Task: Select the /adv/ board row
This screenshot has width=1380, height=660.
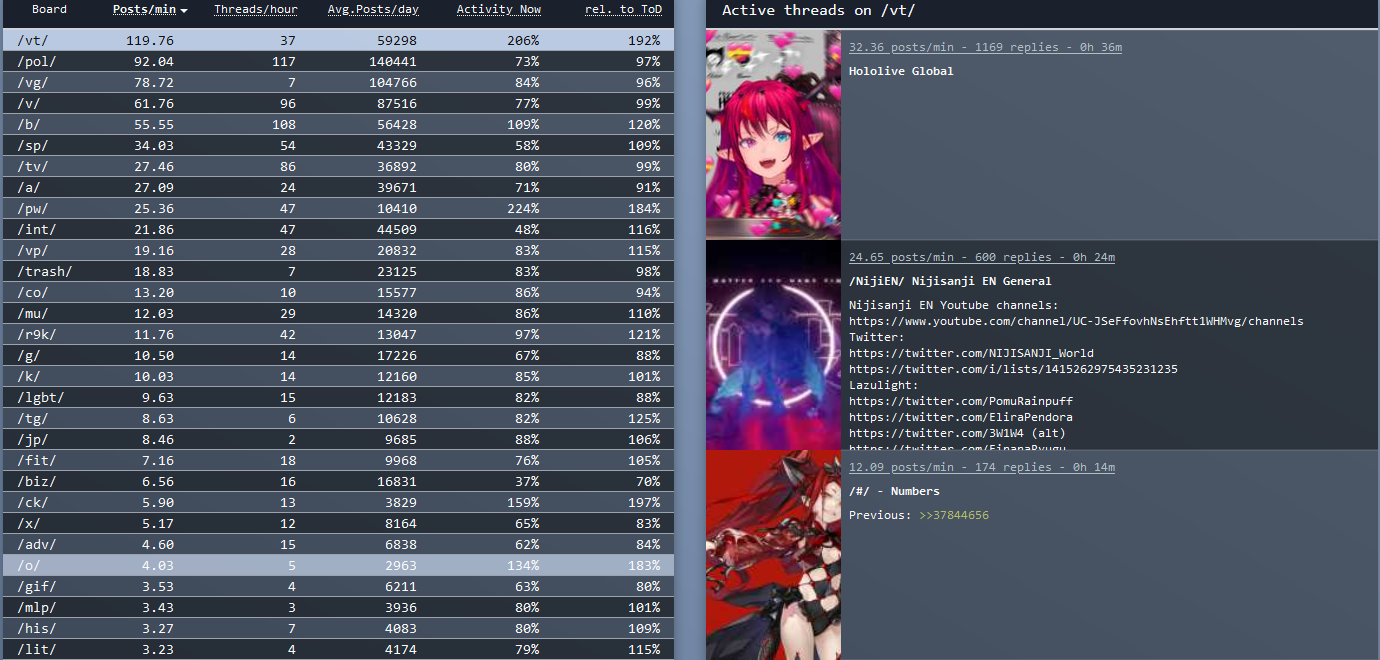Action: (x=337, y=544)
